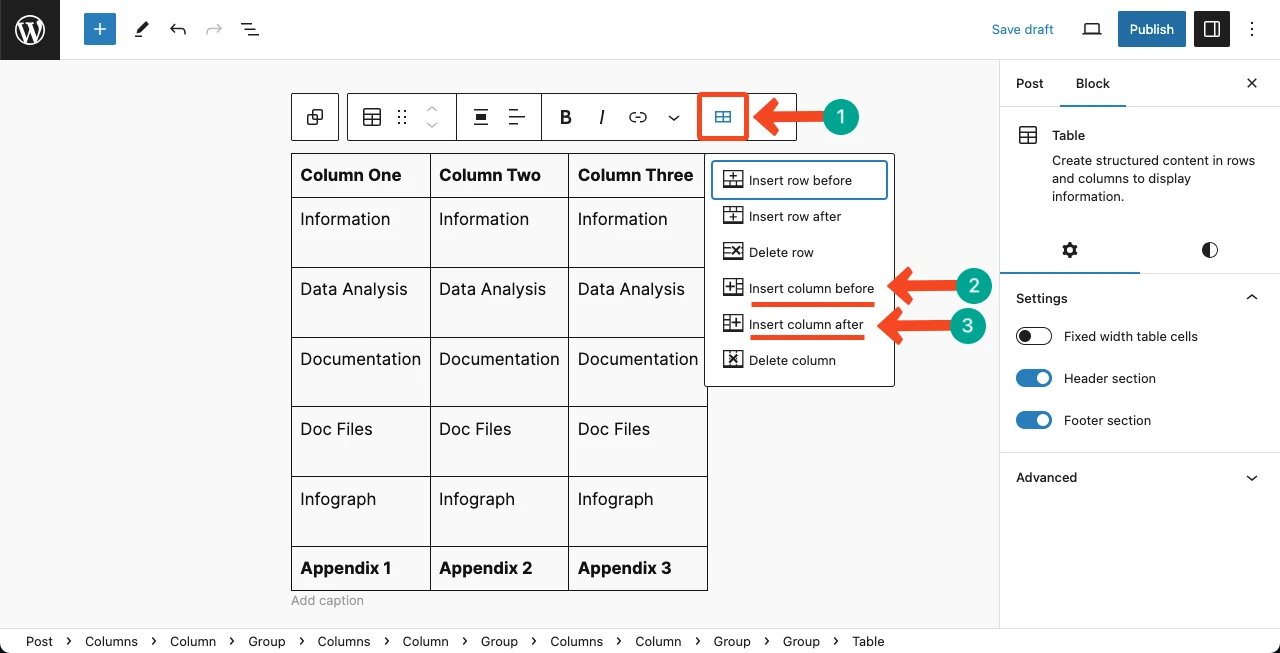Click Infograph cell under Column One

tap(361, 512)
